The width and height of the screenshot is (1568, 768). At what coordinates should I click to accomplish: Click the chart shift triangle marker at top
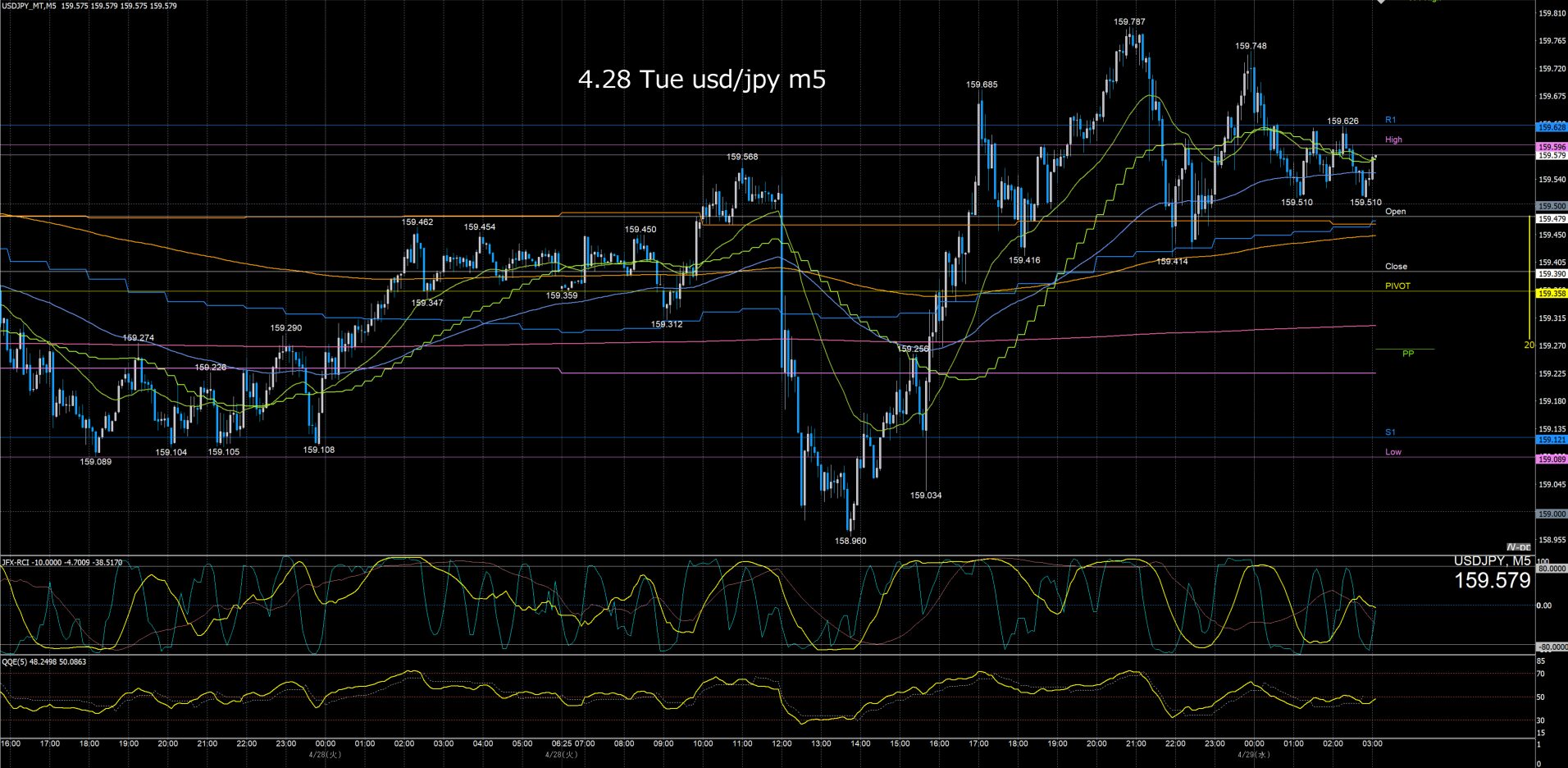[x=1381, y=2]
